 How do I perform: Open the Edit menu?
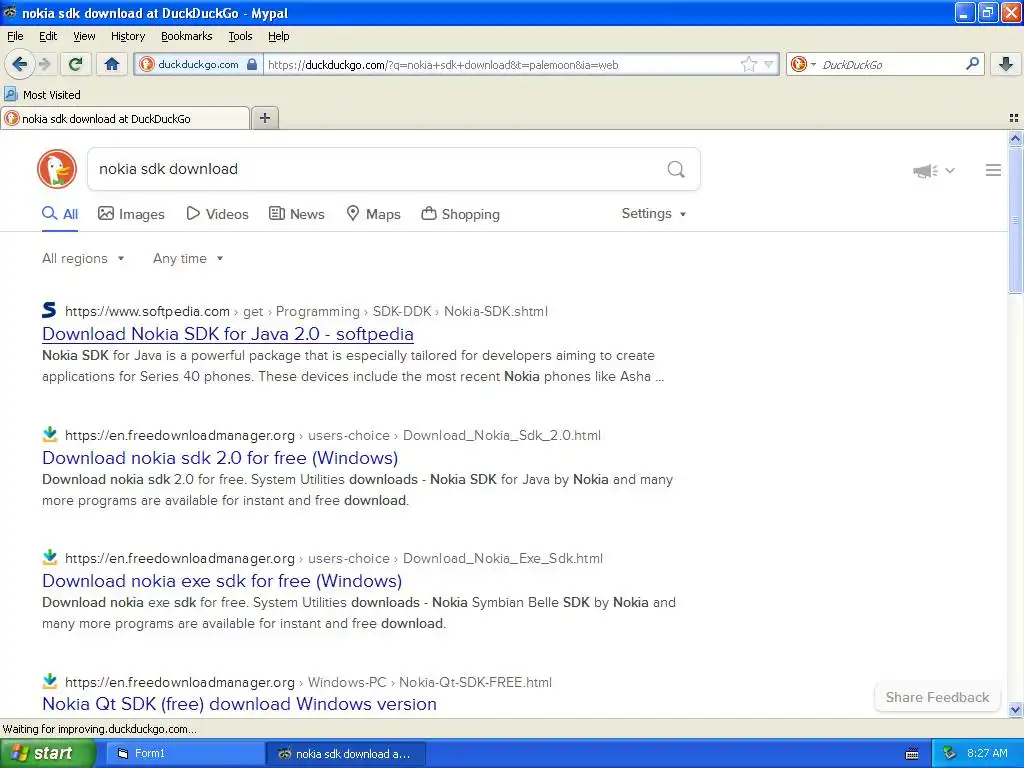pos(48,36)
